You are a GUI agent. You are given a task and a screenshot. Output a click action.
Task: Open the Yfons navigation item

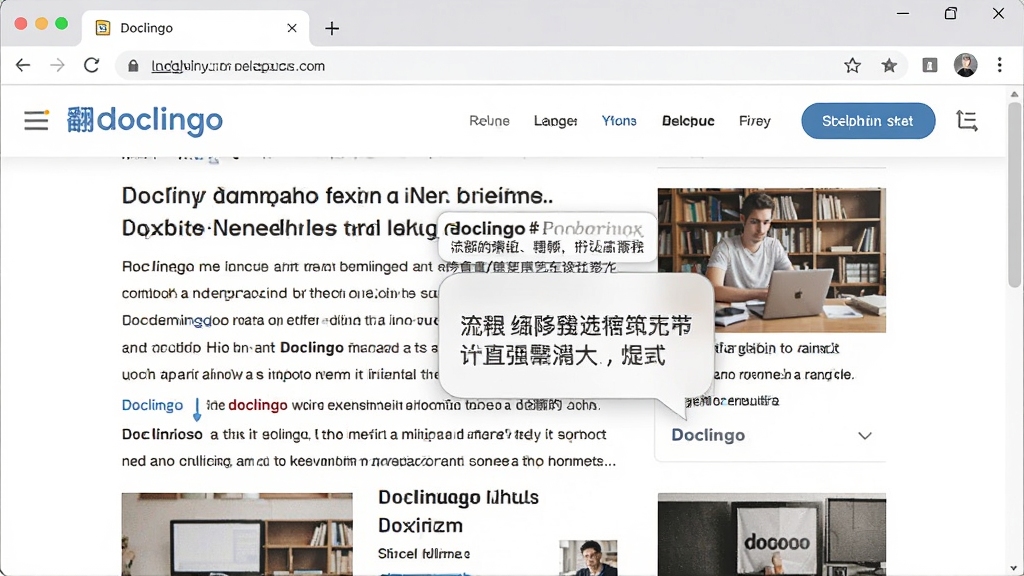pyautogui.click(x=618, y=121)
